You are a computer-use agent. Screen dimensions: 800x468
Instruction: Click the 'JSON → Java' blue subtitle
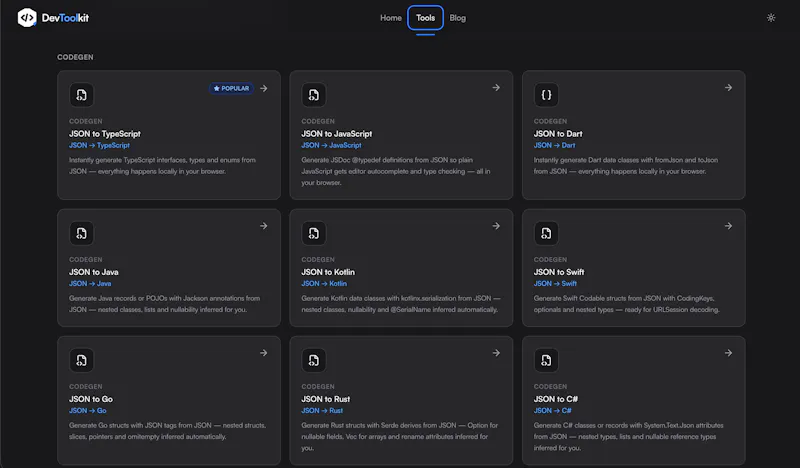[90, 284]
